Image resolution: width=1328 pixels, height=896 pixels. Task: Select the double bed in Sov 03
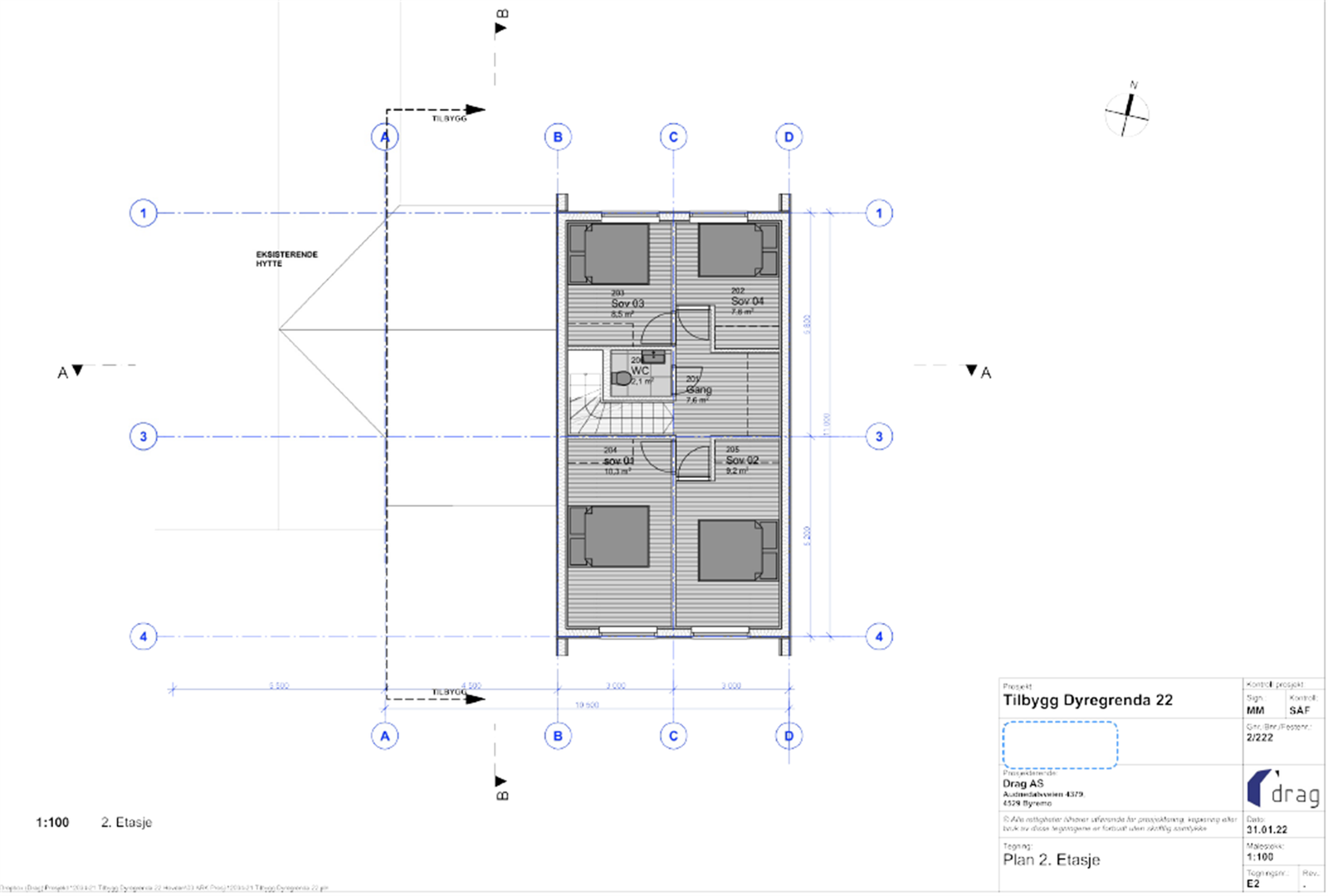608,253
